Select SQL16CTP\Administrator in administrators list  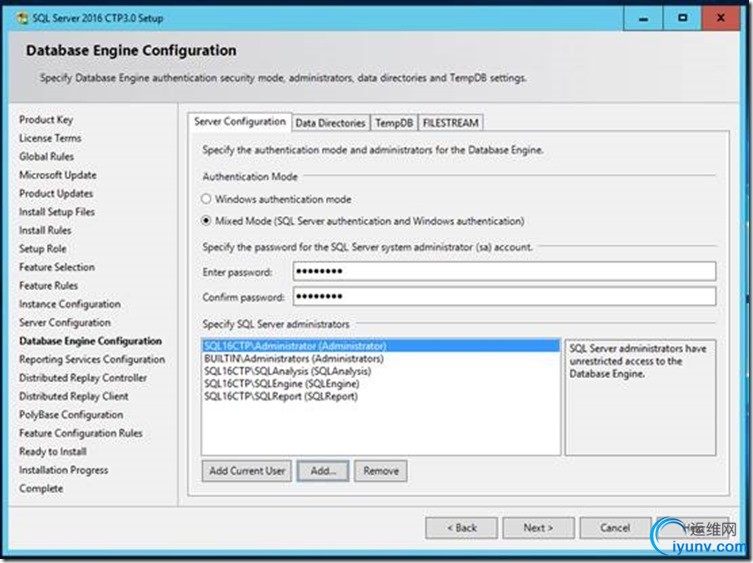point(381,346)
